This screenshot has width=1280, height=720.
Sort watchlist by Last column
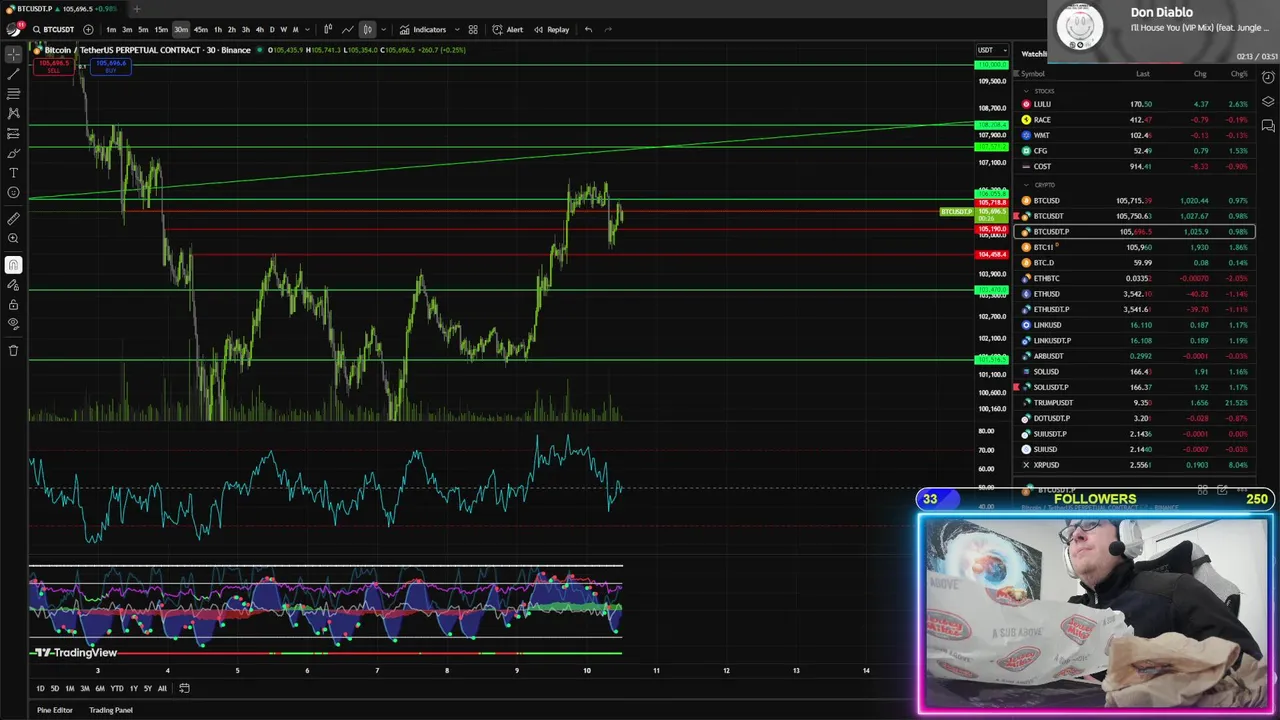pyautogui.click(x=1142, y=74)
